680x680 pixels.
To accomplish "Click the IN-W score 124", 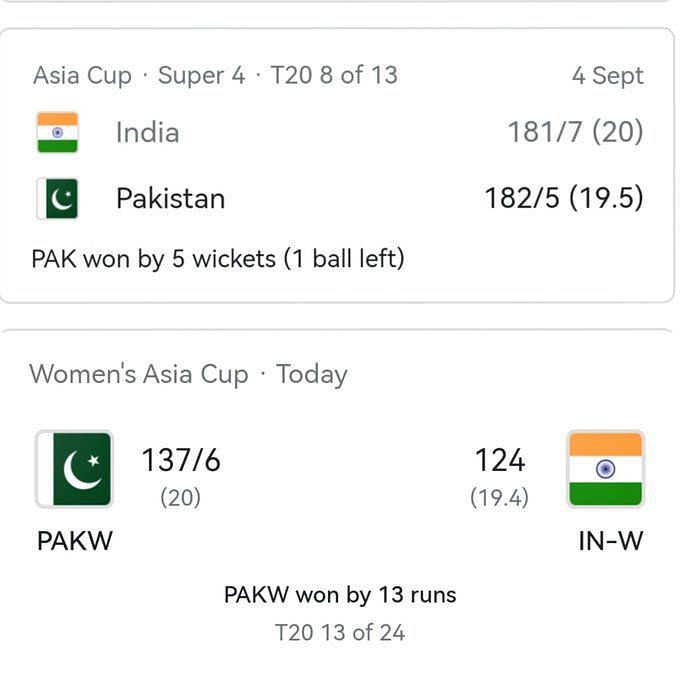I will tap(500, 460).
